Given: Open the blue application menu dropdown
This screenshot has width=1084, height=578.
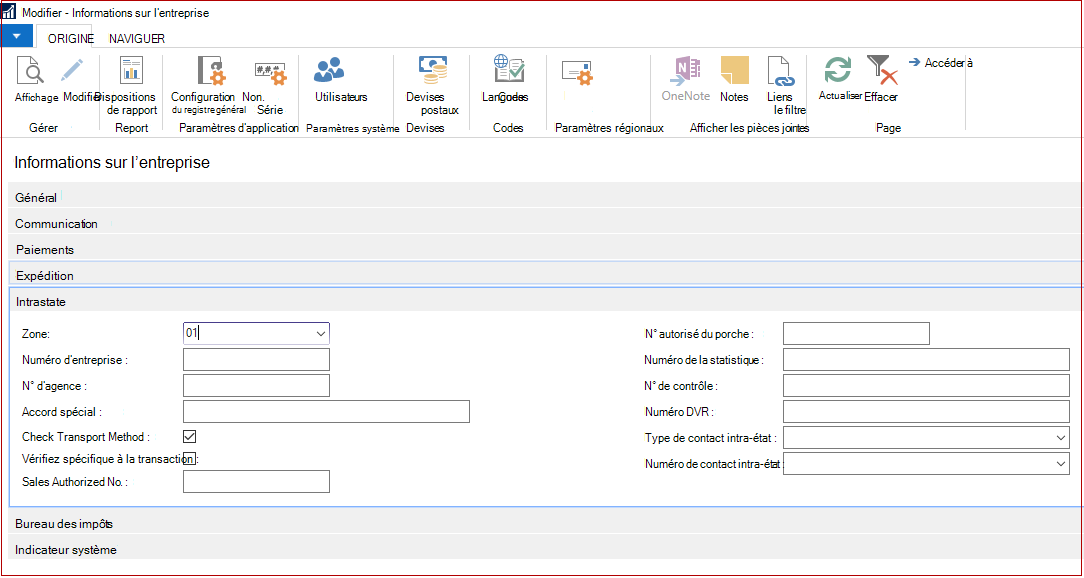Looking at the screenshot, I should pos(17,36).
